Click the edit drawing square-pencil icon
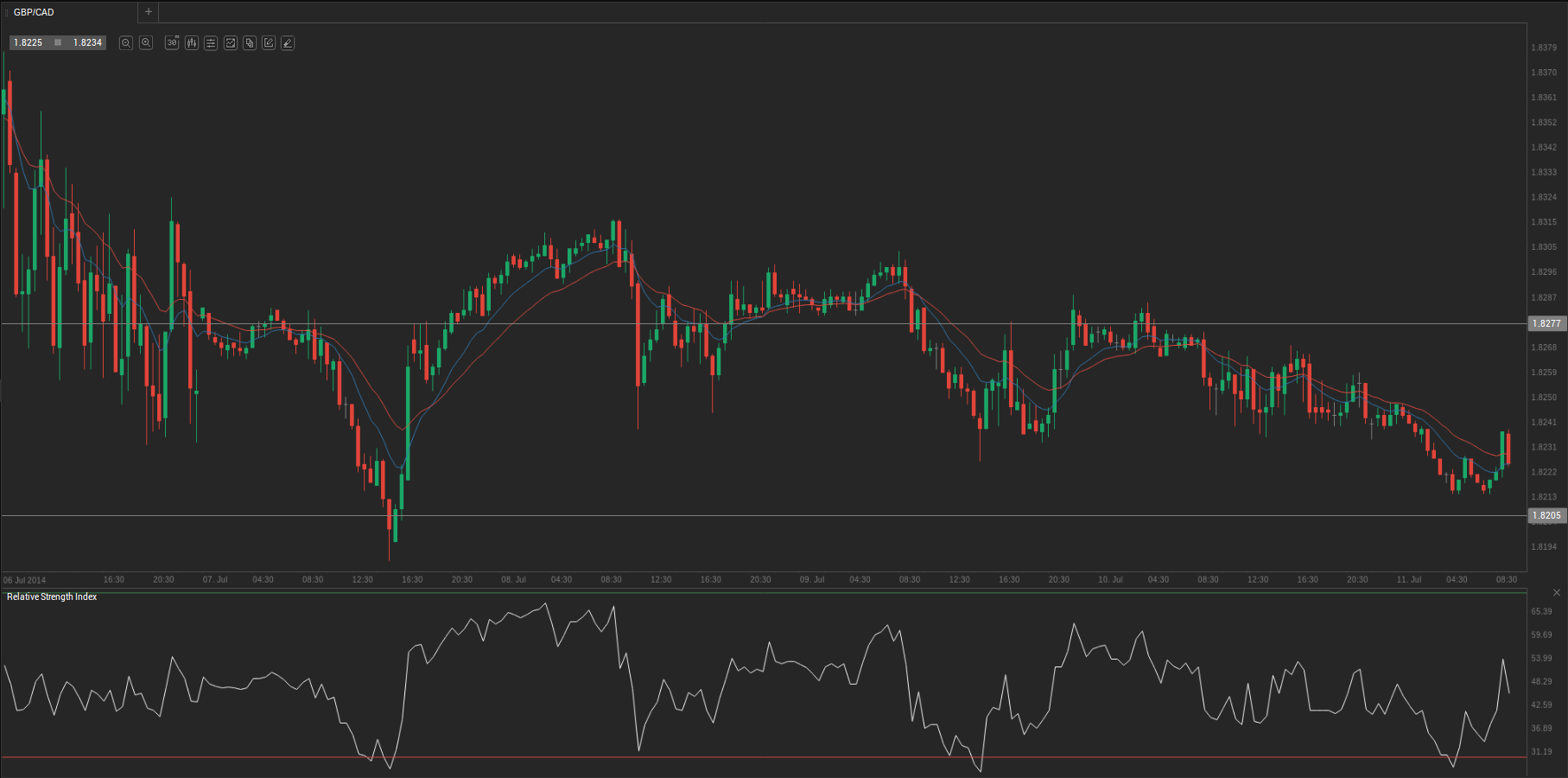This screenshot has width=1568, height=778. tap(269, 42)
